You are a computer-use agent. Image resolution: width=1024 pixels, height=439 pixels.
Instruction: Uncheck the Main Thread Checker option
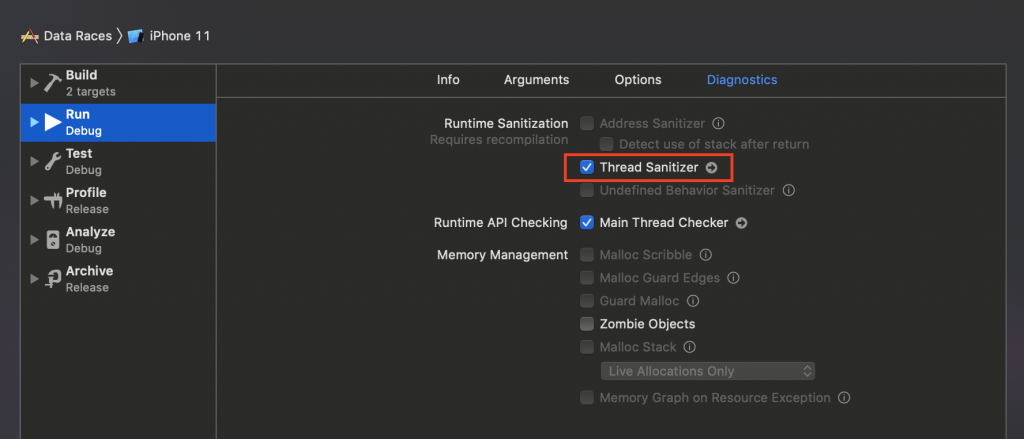coord(587,223)
